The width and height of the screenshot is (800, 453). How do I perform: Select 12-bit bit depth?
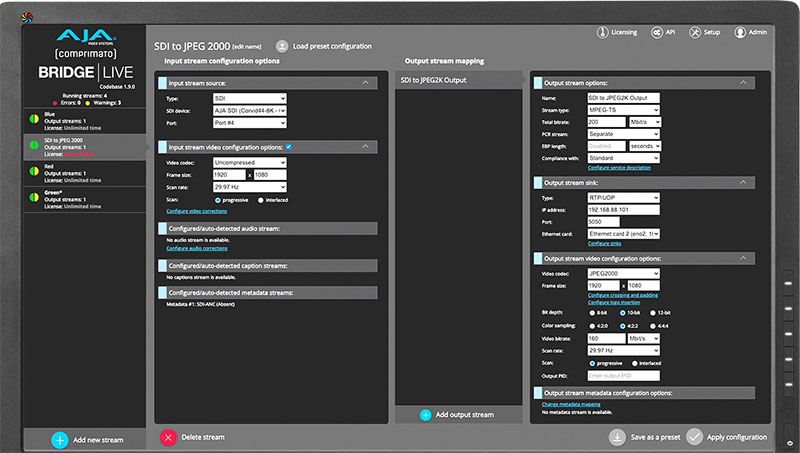click(x=653, y=313)
